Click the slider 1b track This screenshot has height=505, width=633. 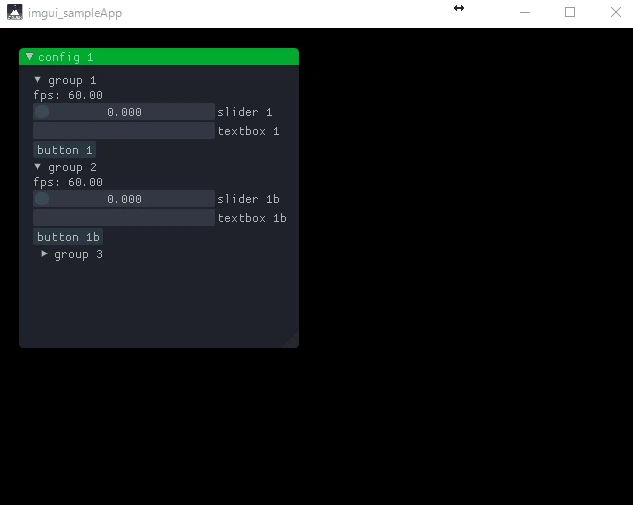124,199
